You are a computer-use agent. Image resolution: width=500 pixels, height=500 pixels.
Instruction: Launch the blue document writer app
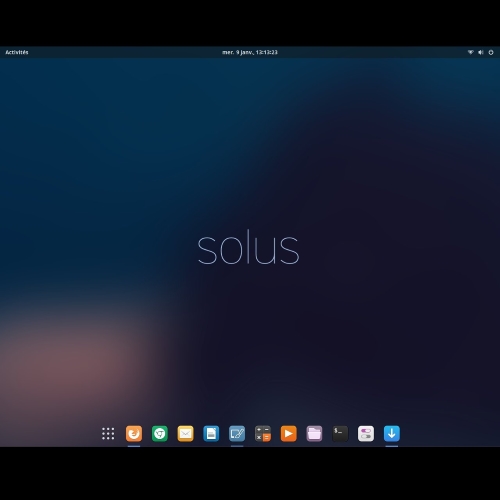click(x=211, y=434)
